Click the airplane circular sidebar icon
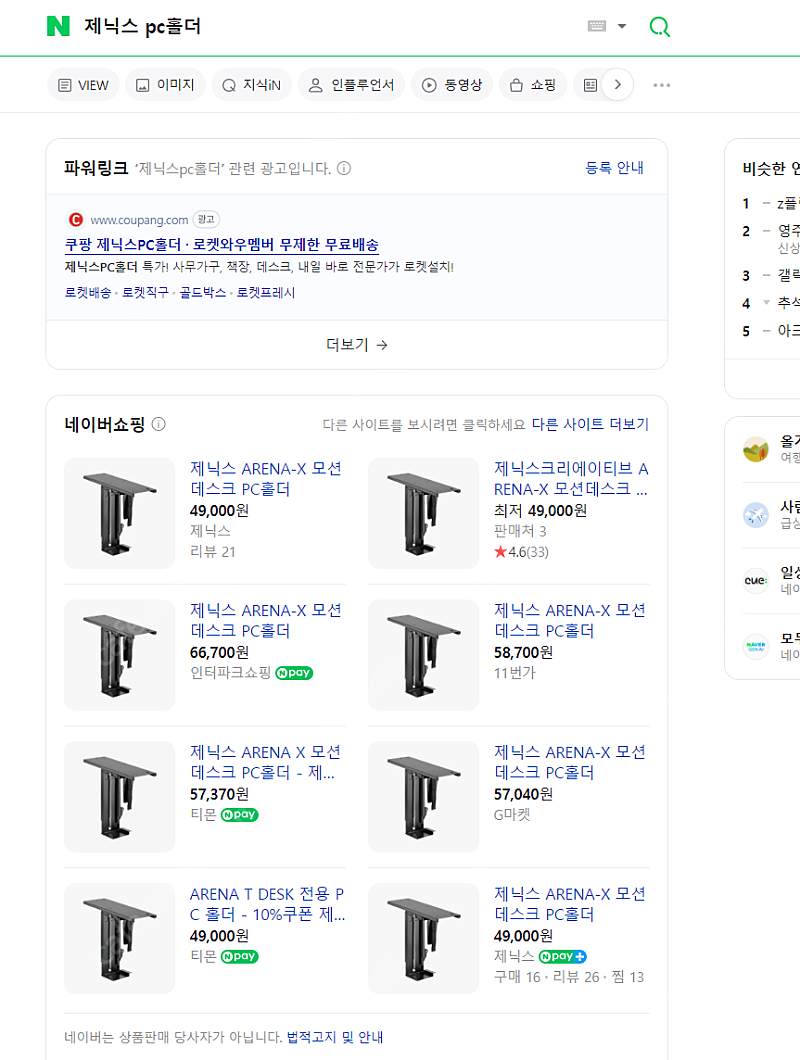 (756, 515)
